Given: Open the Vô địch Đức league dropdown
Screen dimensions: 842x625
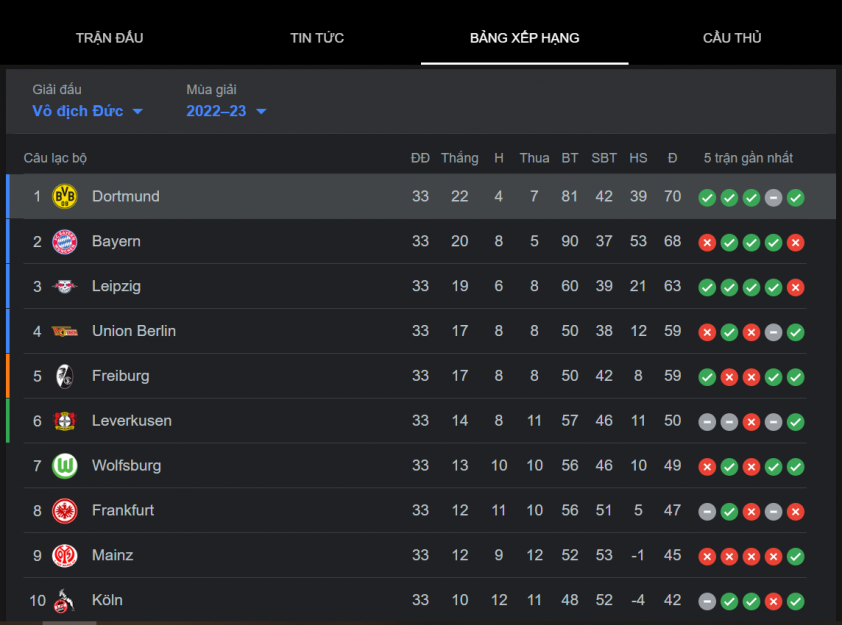Looking at the screenshot, I should [88, 111].
